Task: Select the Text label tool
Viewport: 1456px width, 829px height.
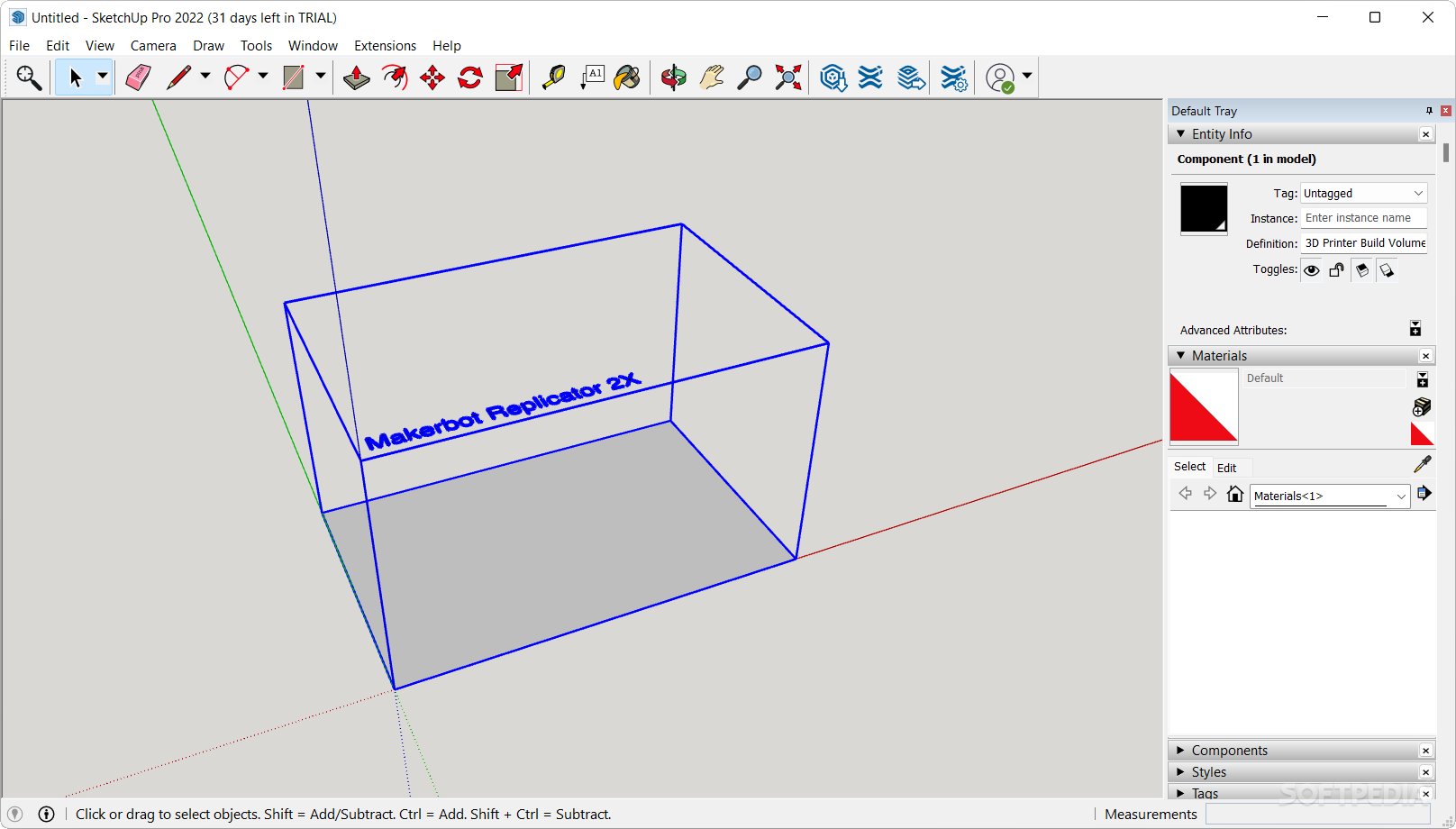Action: click(592, 78)
